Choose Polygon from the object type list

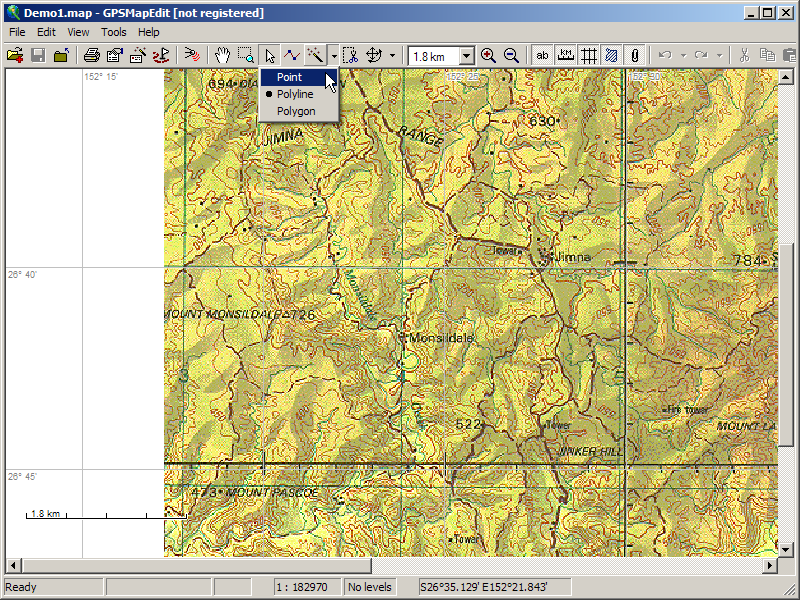pos(296,111)
